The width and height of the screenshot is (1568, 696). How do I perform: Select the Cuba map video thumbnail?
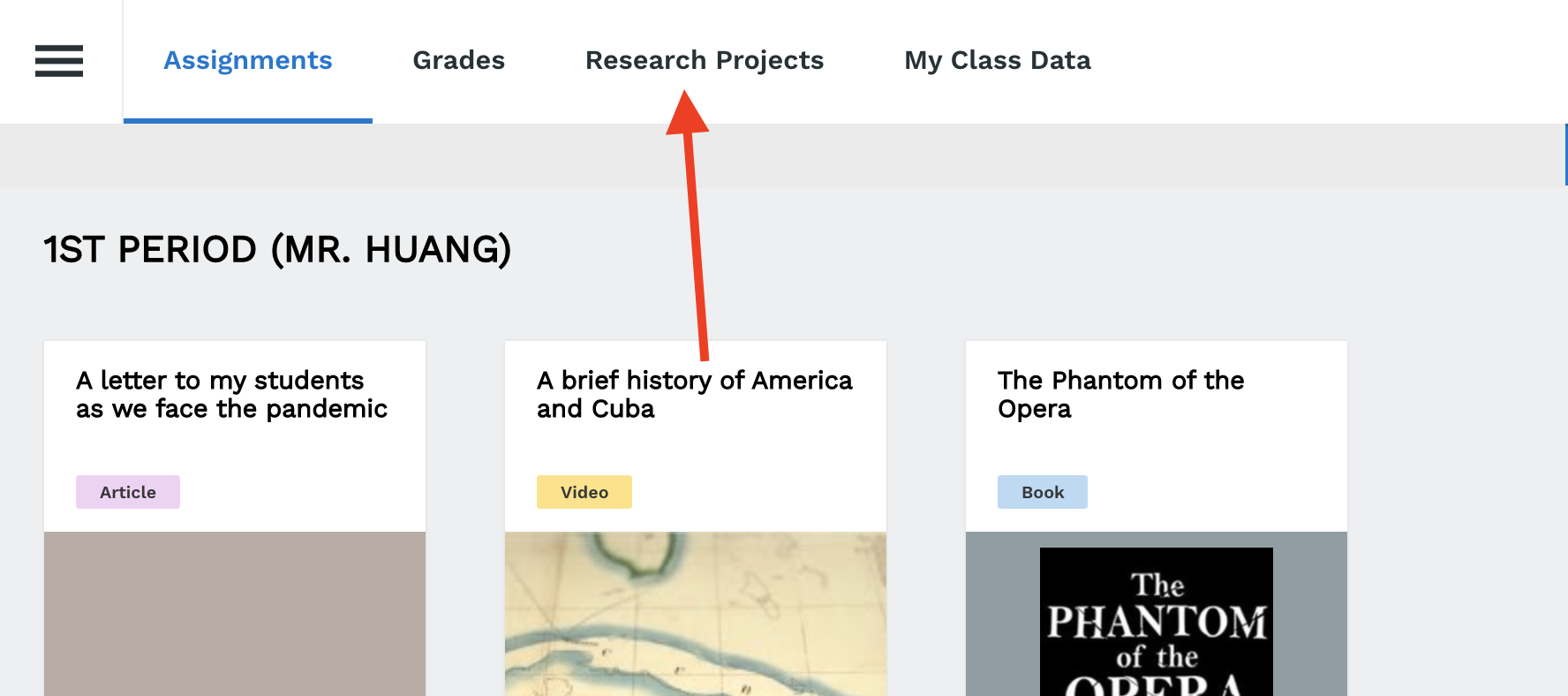point(696,613)
